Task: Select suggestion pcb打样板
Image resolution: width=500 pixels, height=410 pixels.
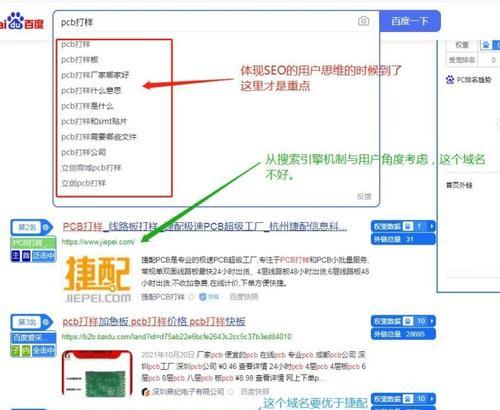Action: [80, 60]
